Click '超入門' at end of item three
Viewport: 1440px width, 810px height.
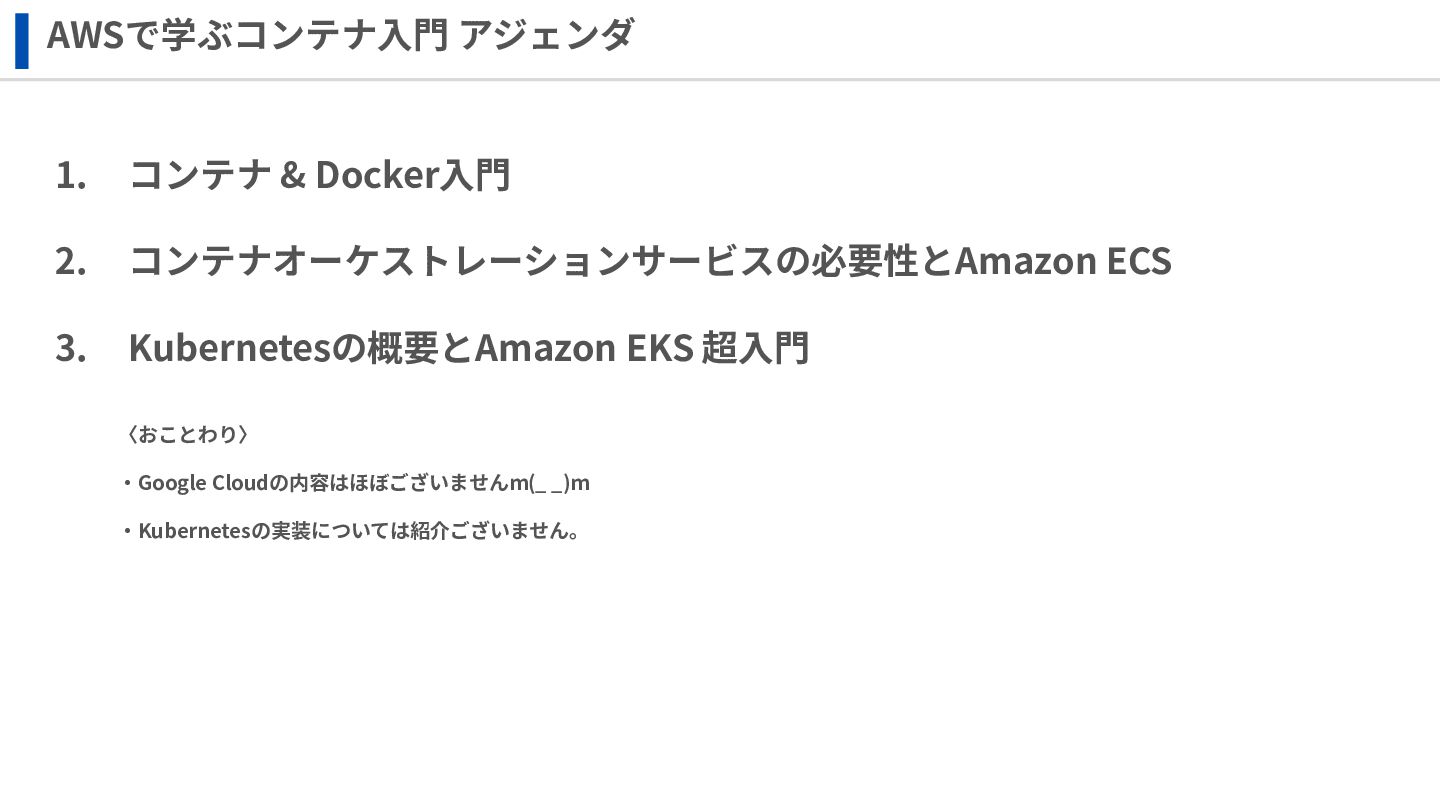tap(754, 348)
